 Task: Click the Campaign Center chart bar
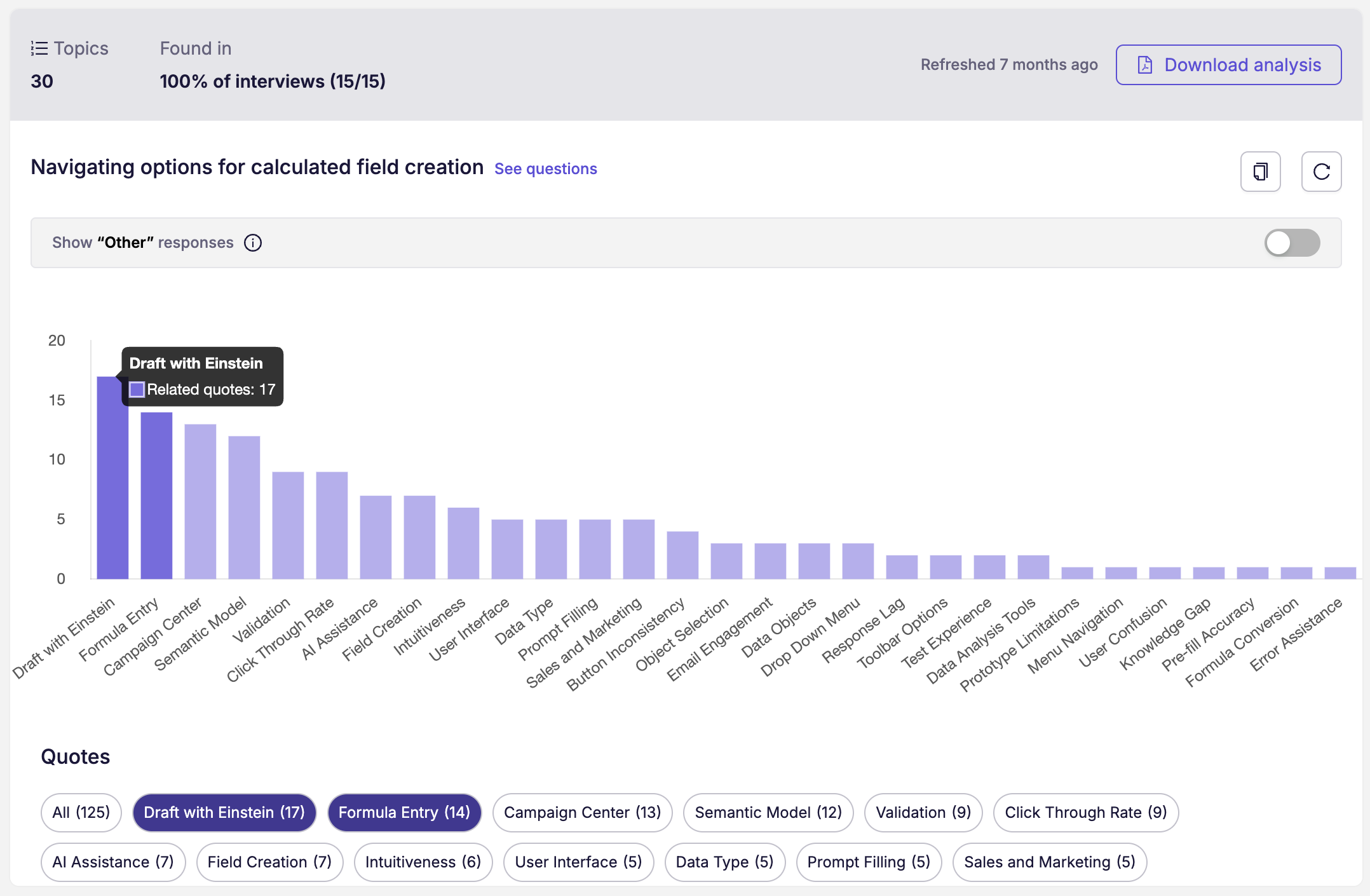(x=200, y=501)
